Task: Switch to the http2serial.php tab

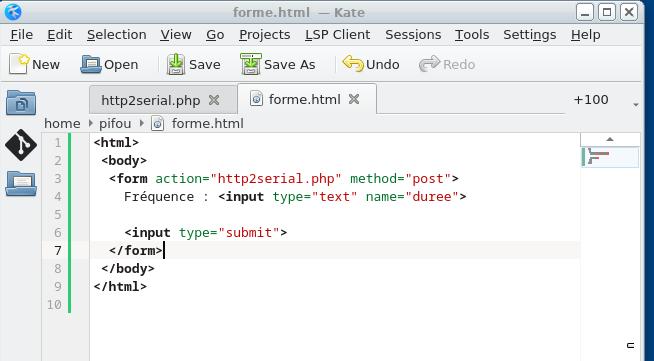Action: pos(163,100)
